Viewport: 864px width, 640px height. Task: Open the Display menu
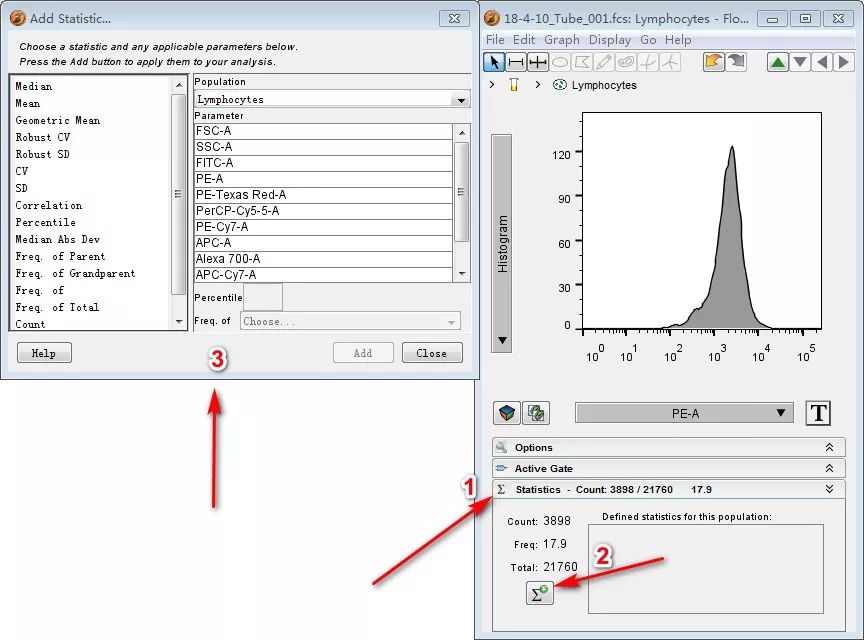tap(609, 40)
